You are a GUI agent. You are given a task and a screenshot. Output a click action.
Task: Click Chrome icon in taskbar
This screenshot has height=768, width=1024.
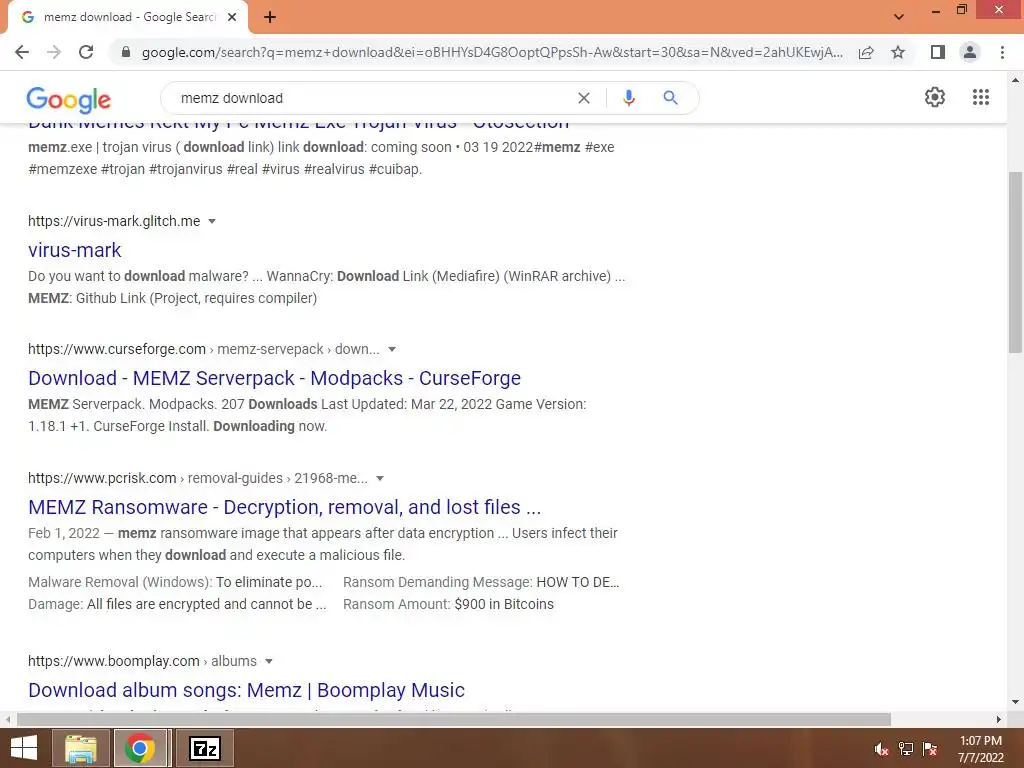140,748
